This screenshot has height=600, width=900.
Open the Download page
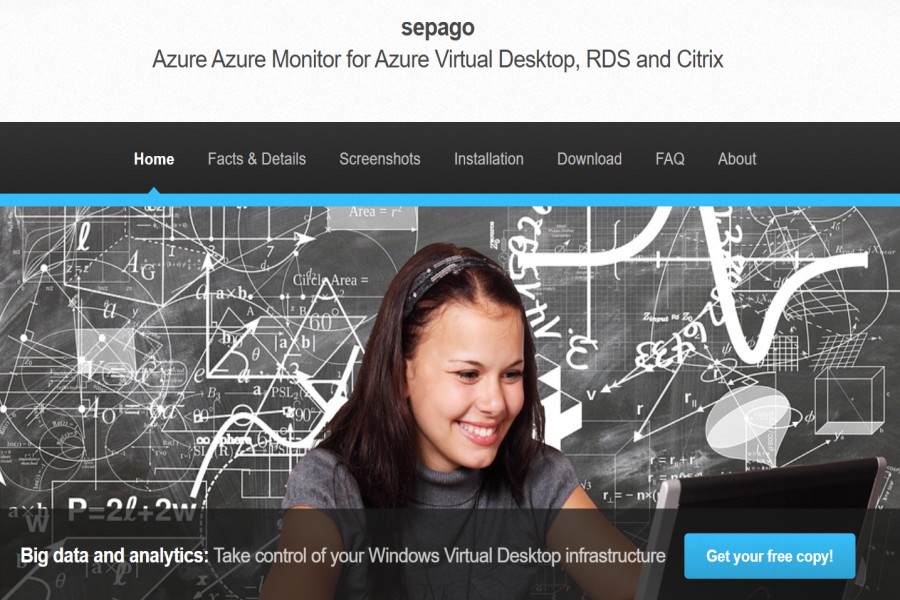[x=589, y=158]
